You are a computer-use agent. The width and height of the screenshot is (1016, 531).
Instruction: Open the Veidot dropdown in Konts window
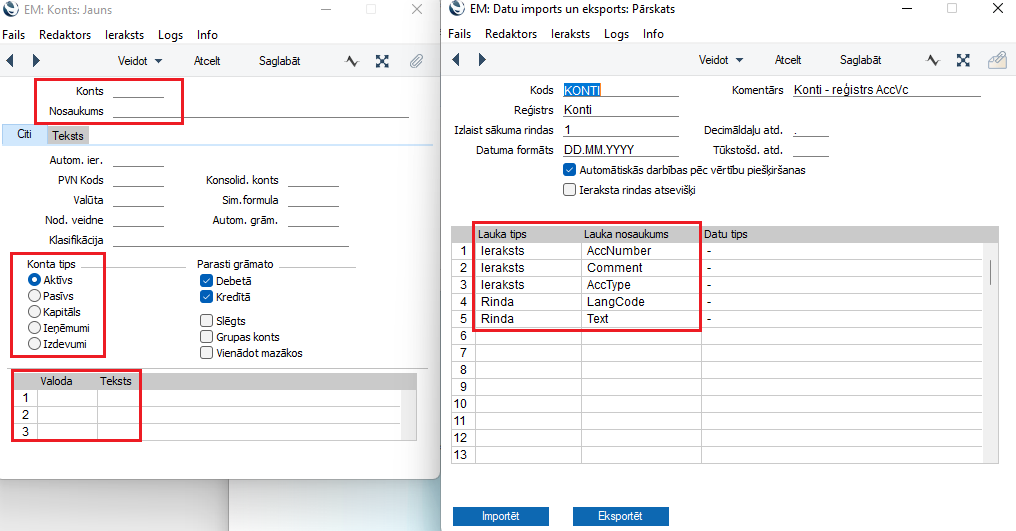click(139, 61)
